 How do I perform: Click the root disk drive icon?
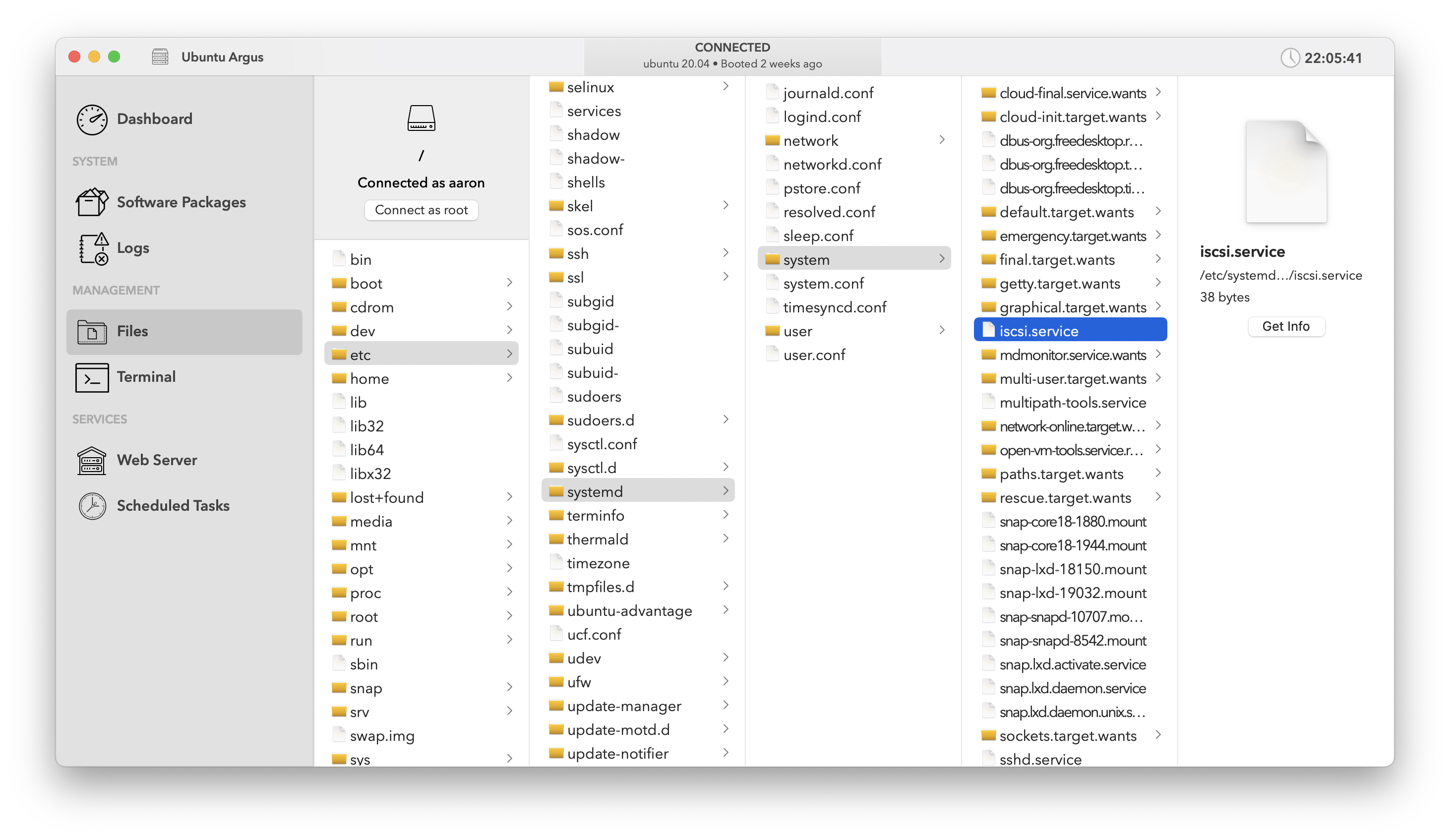tap(421, 118)
